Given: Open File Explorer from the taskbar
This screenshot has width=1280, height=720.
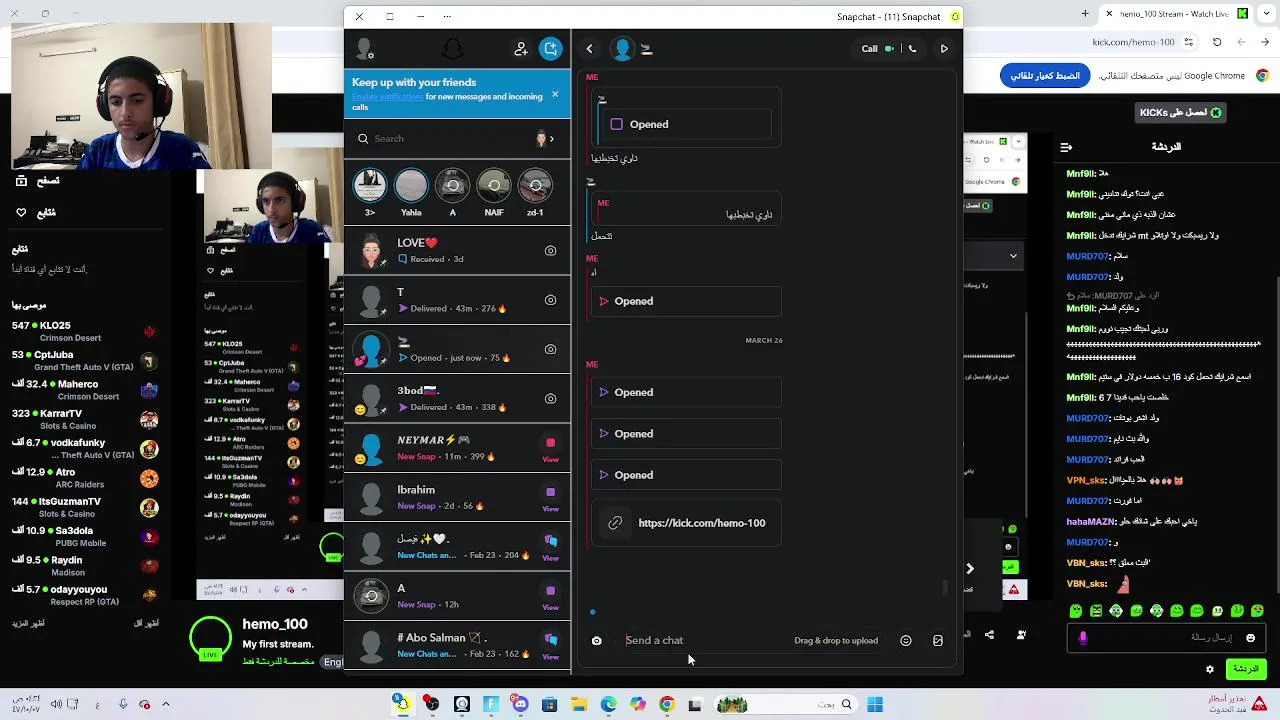Looking at the screenshot, I should 579,705.
